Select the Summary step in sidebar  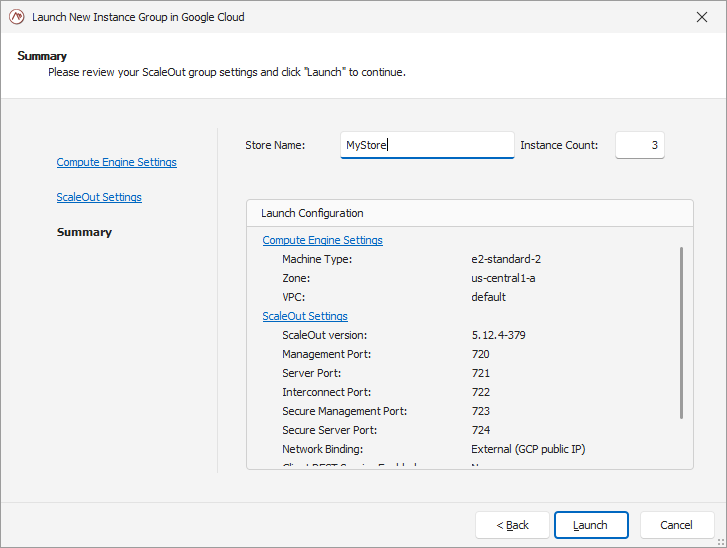pos(84,232)
